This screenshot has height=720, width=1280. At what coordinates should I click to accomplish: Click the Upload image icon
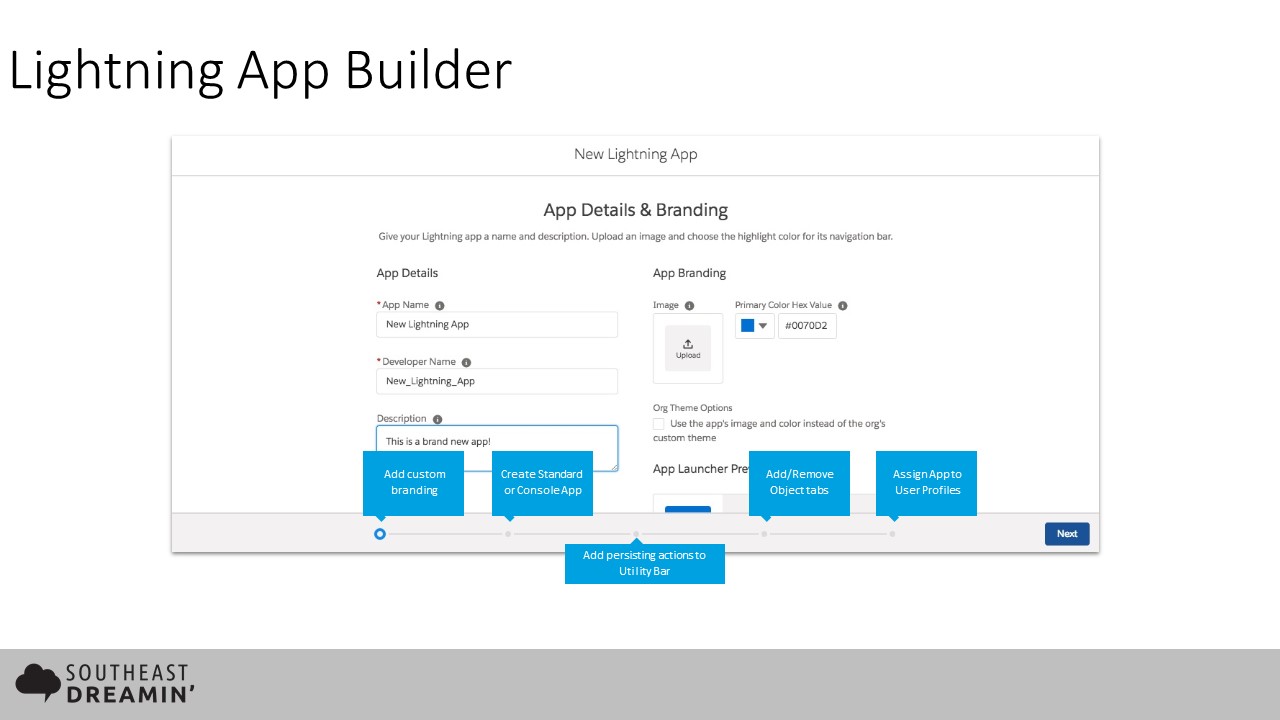[x=688, y=348]
